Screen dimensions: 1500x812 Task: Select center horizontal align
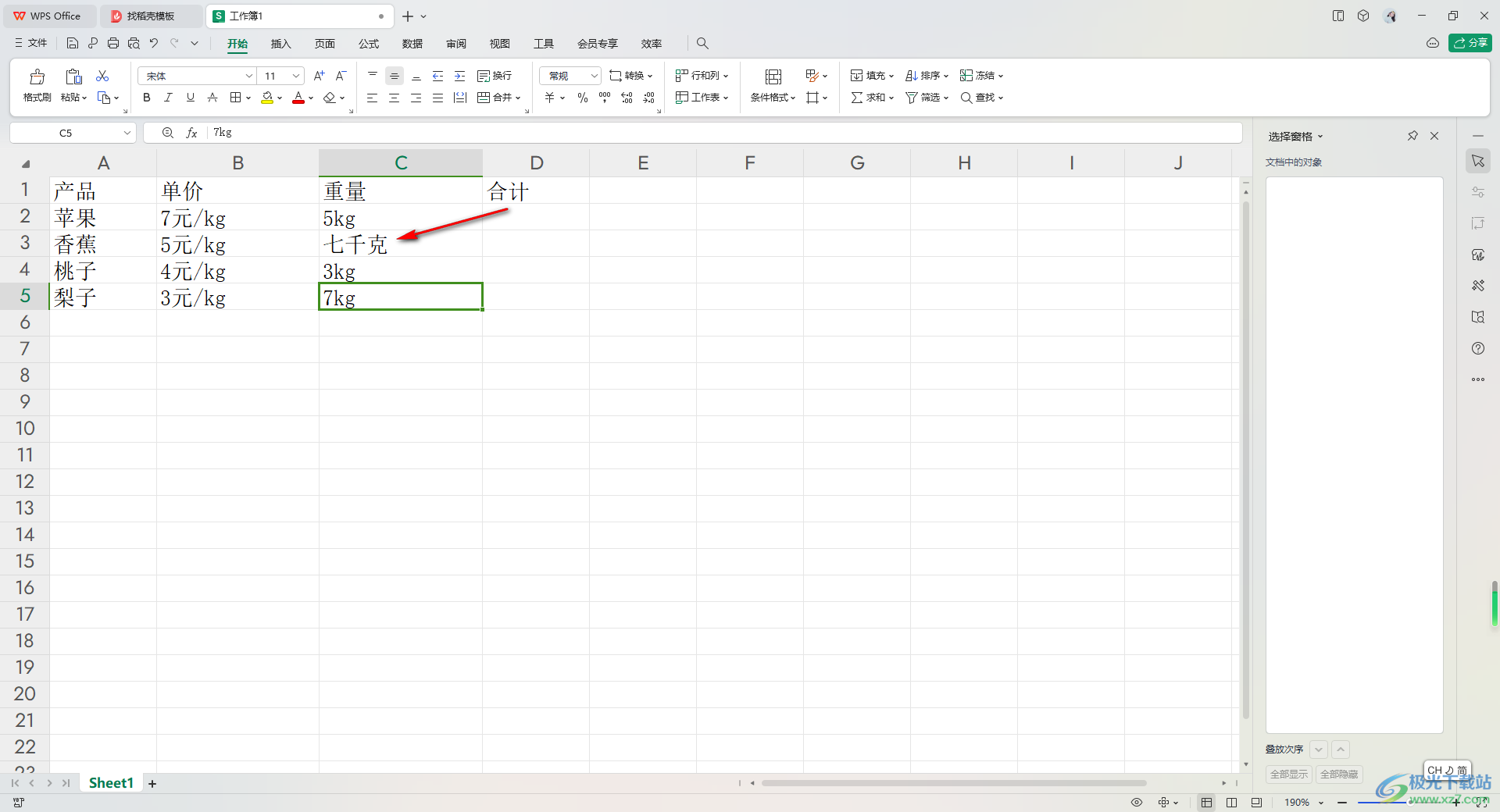click(x=395, y=98)
